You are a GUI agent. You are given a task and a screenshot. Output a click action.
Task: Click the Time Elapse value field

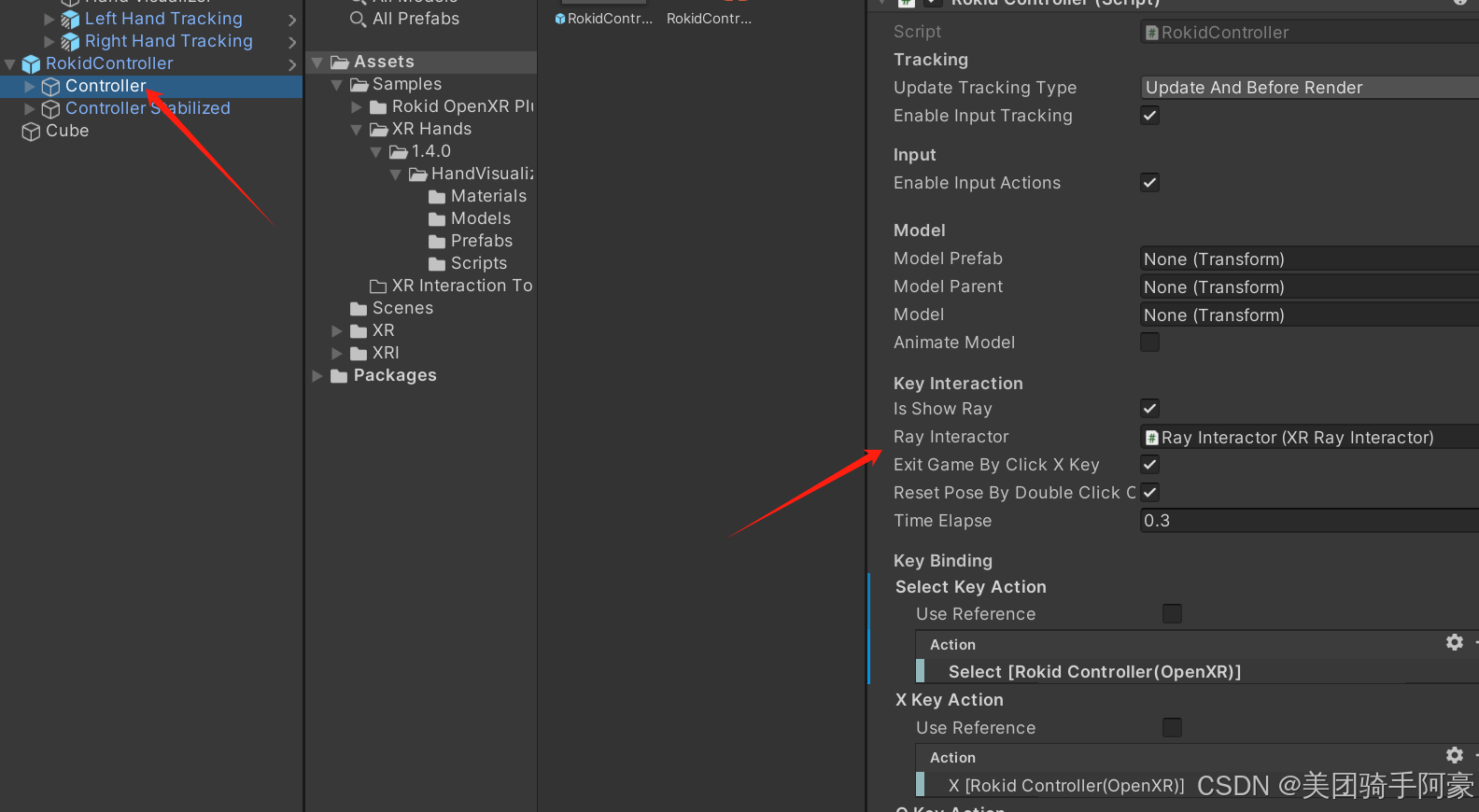click(x=1309, y=521)
